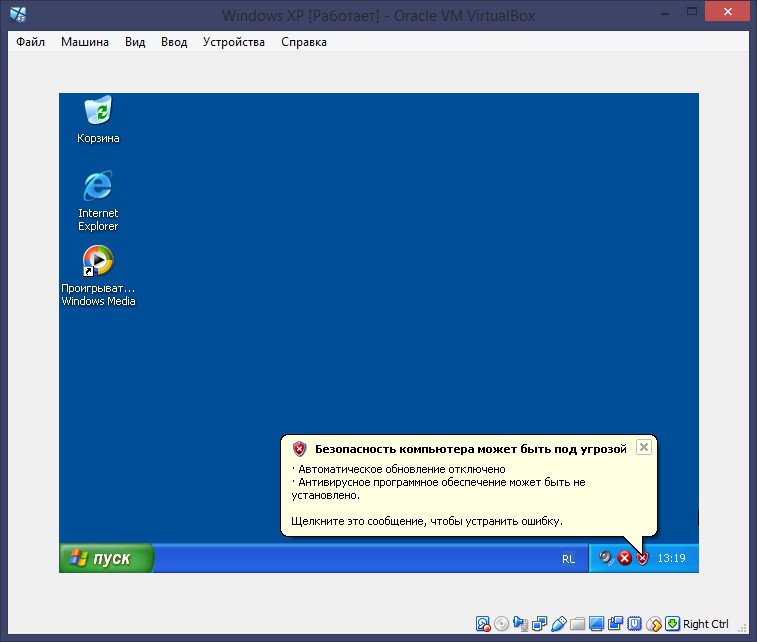This screenshot has width=757, height=642.
Task: Click the 13:19 taskbar clock
Action: pyautogui.click(x=672, y=558)
